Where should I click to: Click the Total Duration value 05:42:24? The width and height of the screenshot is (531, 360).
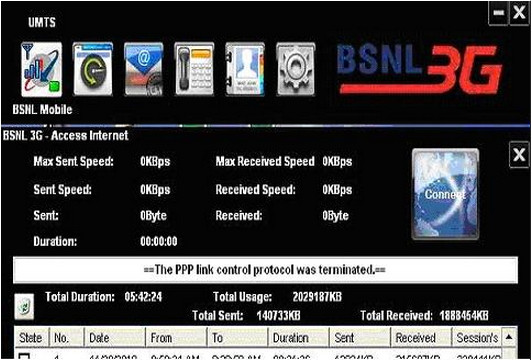point(143,297)
